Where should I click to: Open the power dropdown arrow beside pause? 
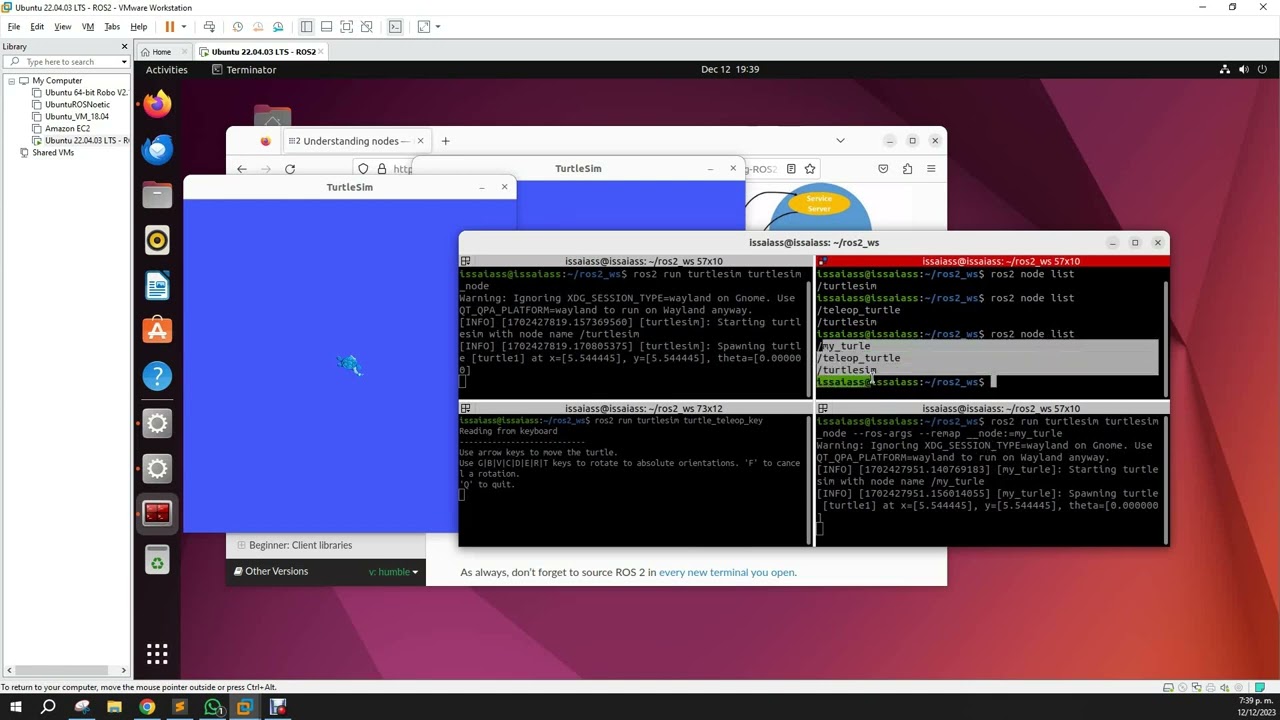click(183, 27)
